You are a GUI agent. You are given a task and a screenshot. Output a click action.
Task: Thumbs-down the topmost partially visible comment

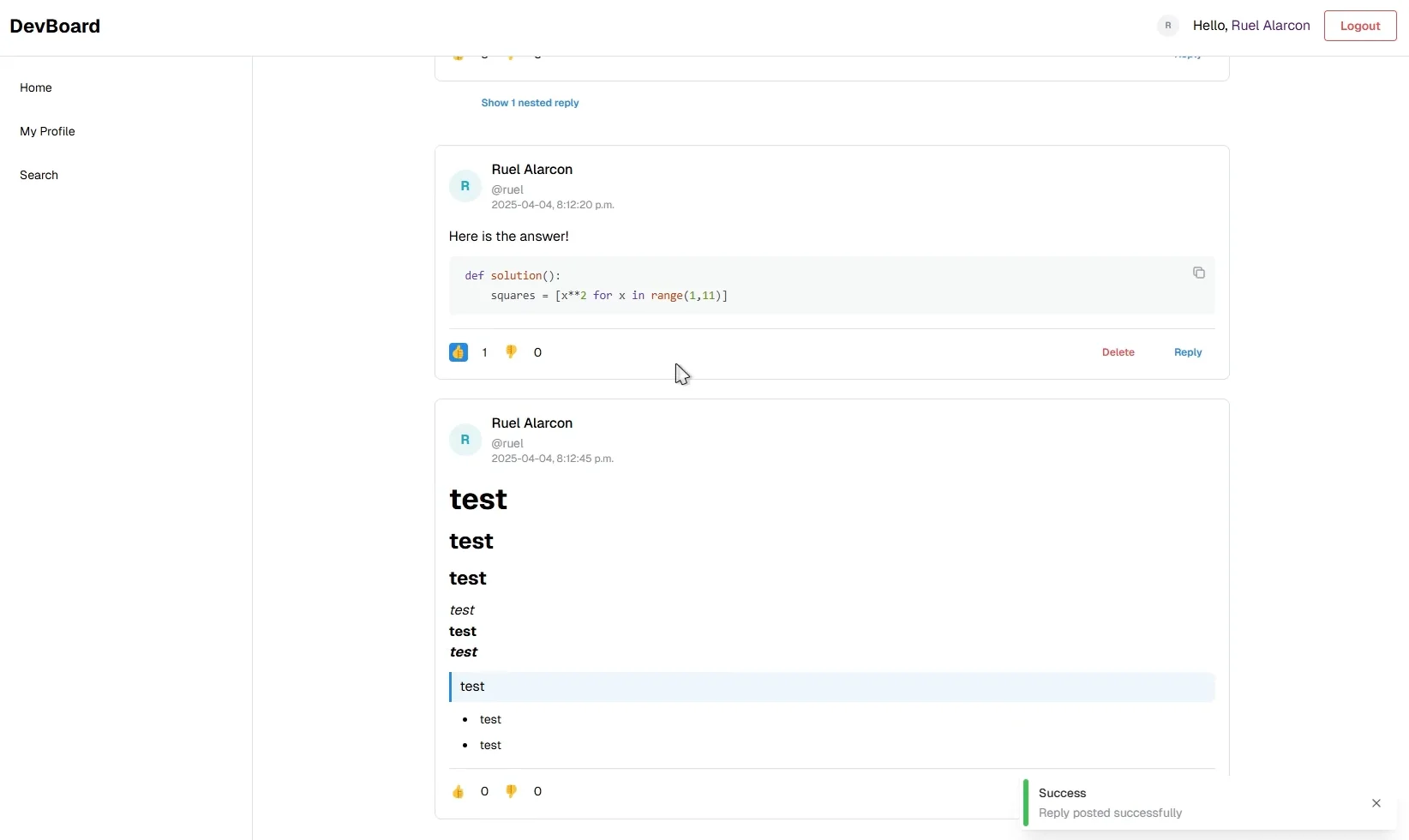coord(513,54)
